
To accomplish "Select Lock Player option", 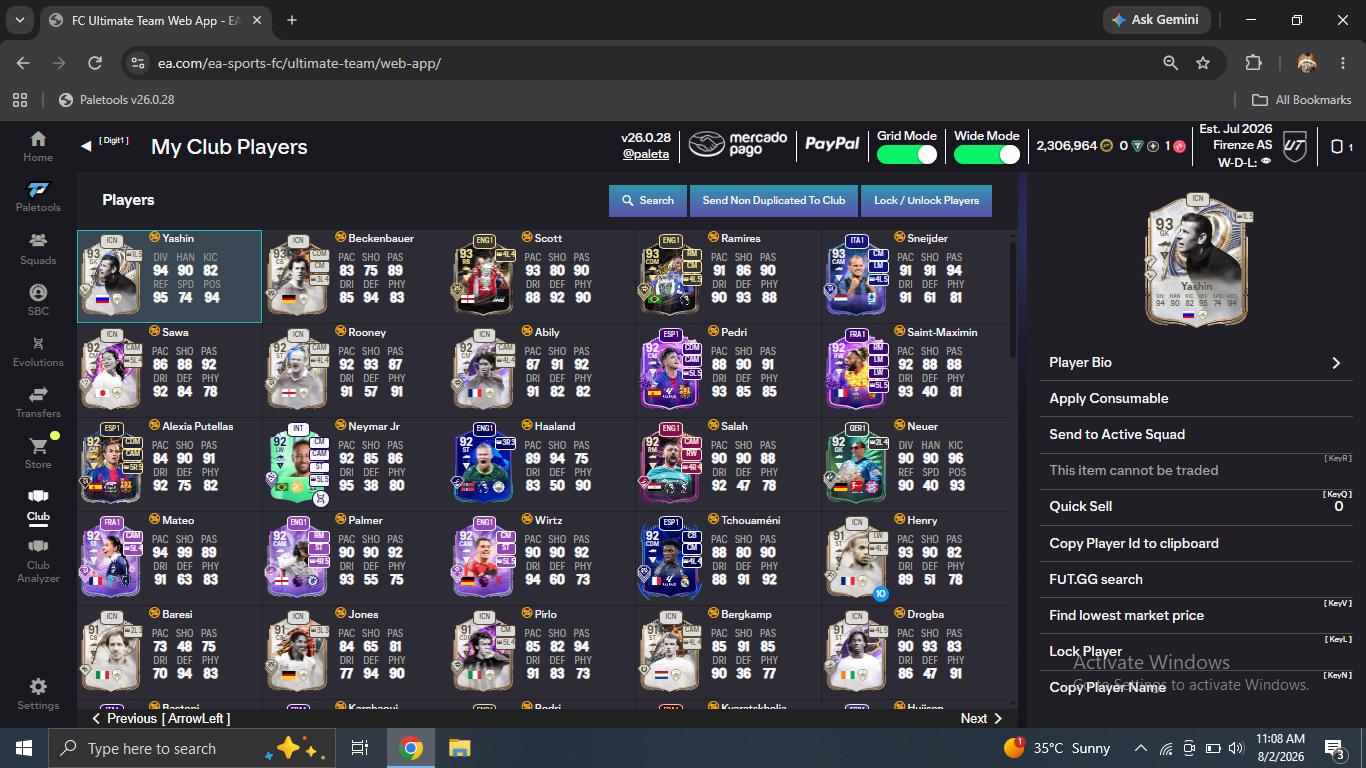I will tap(1196, 651).
